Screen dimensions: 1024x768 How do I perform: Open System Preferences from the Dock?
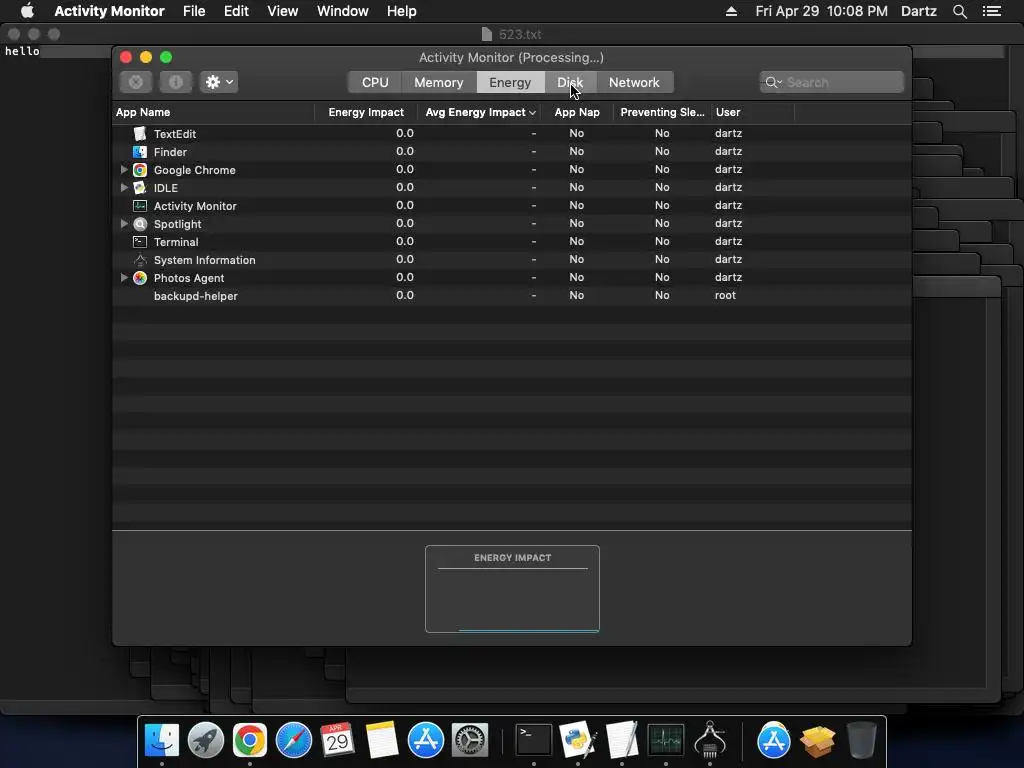[x=470, y=740]
